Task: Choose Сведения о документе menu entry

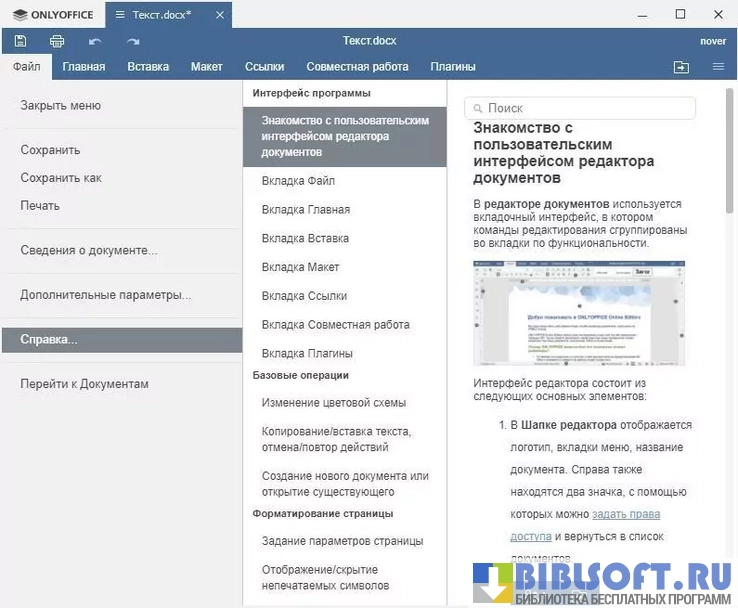Action: click(89, 250)
